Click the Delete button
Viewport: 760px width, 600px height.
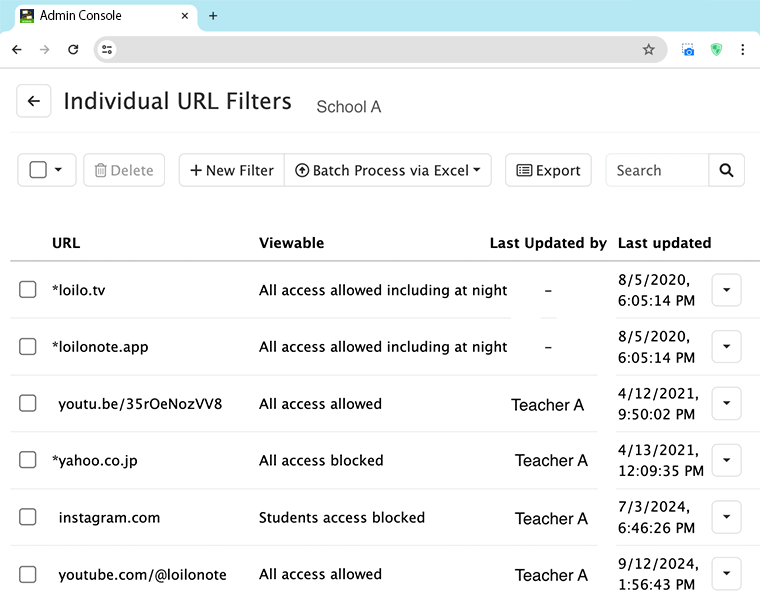[124, 170]
